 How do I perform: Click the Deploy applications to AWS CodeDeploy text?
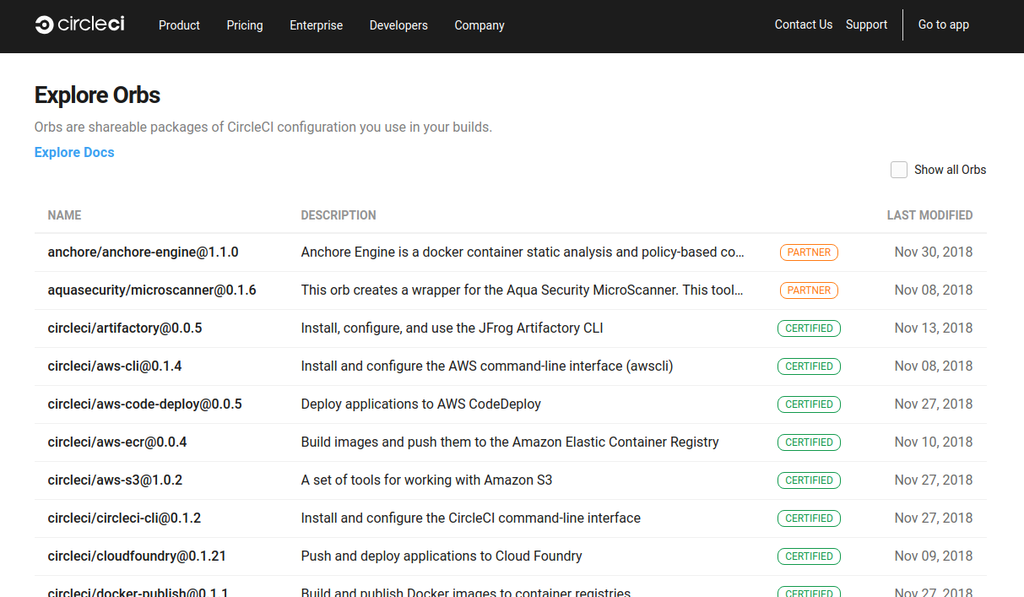point(421,404)
